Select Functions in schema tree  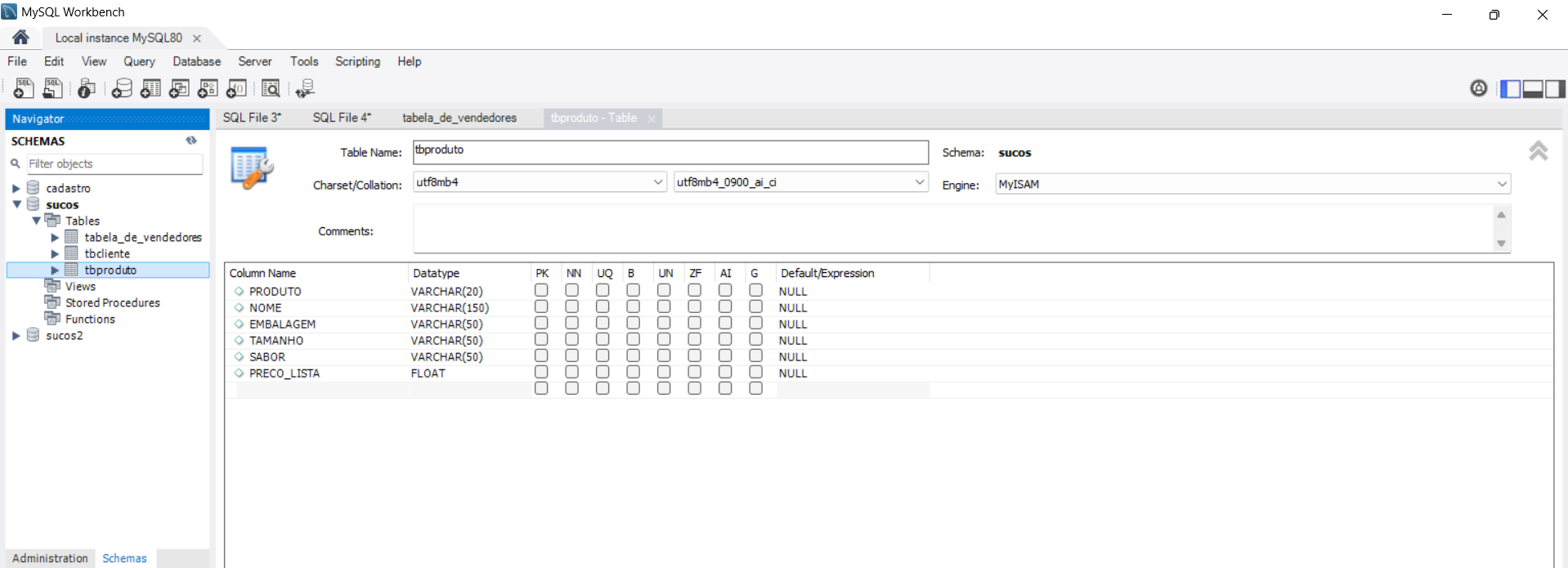(90, 319)
